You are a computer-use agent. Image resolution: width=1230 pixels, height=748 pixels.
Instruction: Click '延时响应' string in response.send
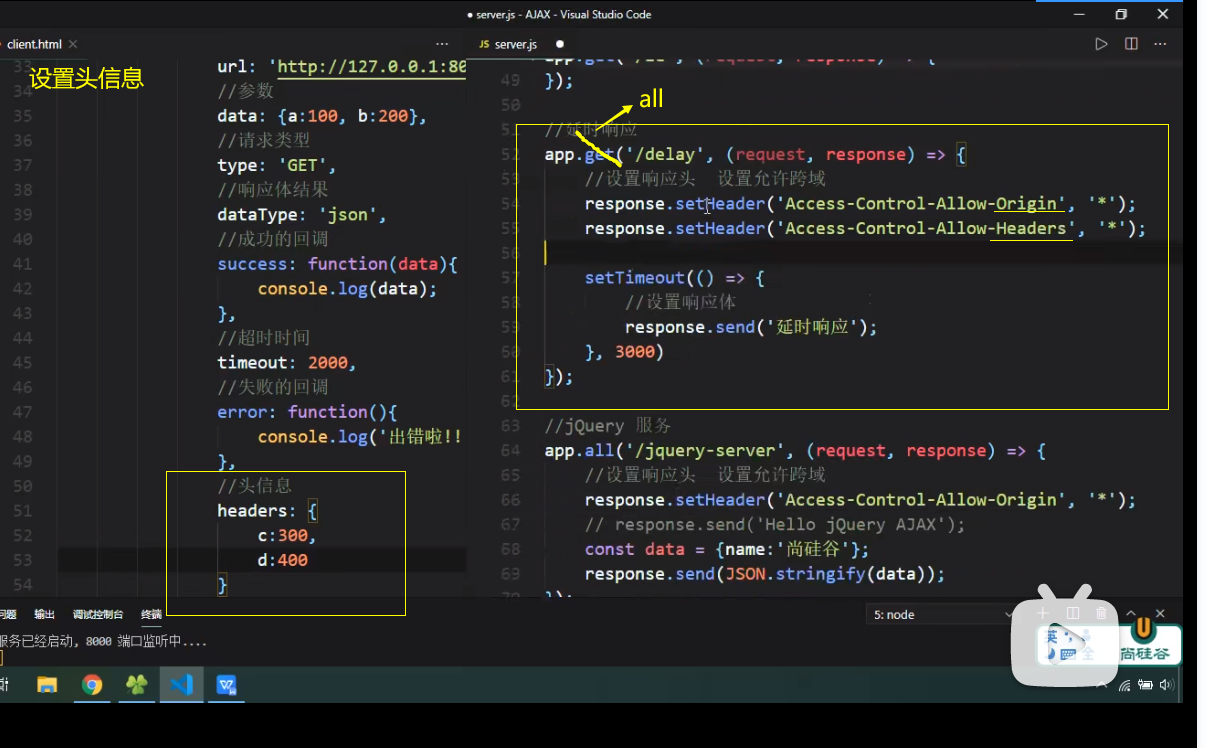pos(812,327)
